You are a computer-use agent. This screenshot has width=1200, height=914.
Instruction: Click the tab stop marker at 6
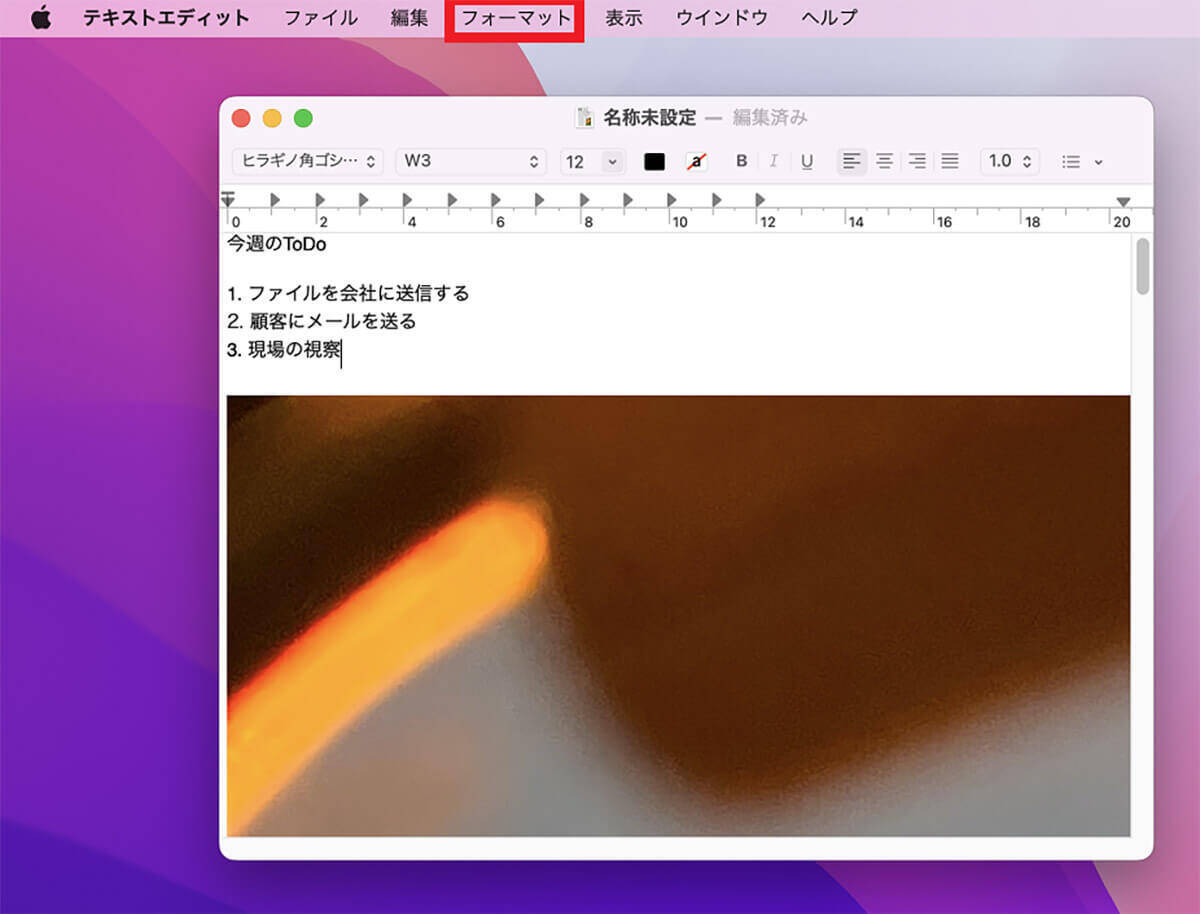tap(496, 200)
